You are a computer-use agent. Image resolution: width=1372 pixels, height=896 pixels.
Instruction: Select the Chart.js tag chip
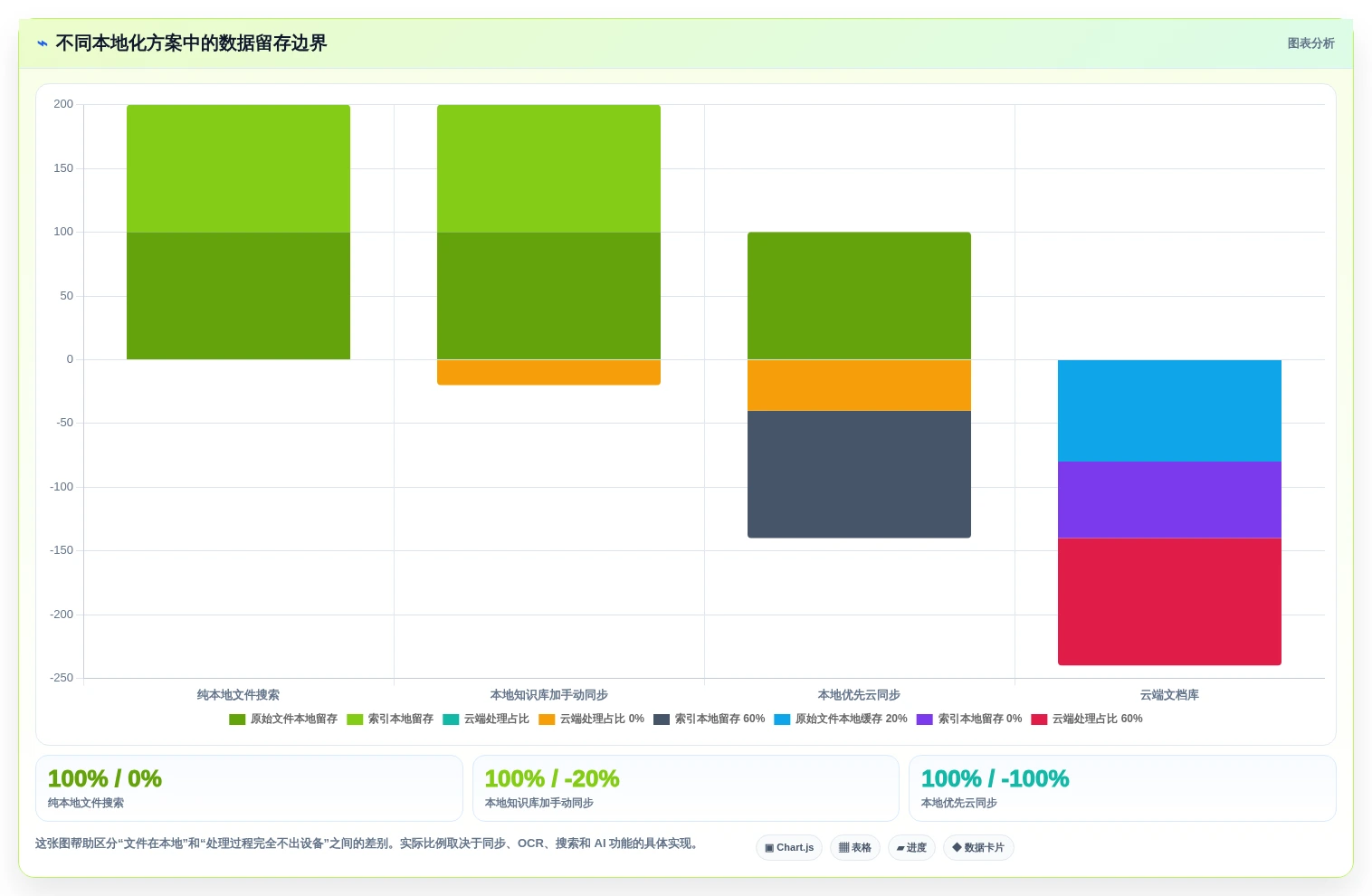tap(789, 848)
